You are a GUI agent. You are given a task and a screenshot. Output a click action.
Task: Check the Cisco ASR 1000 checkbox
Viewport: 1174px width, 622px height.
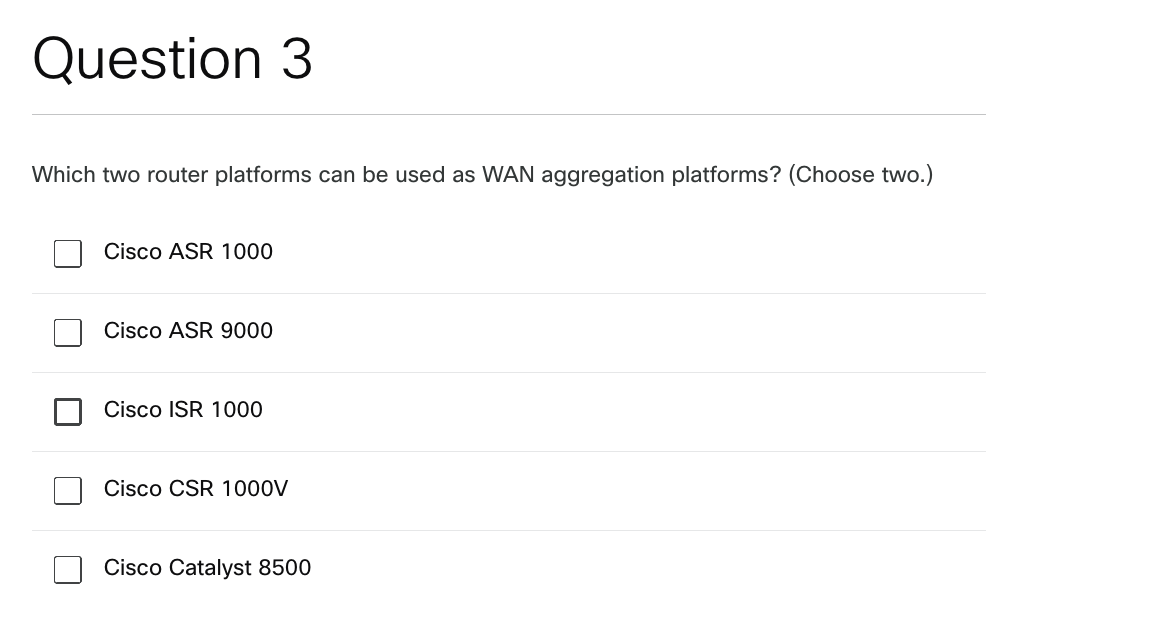click(67, 253)
